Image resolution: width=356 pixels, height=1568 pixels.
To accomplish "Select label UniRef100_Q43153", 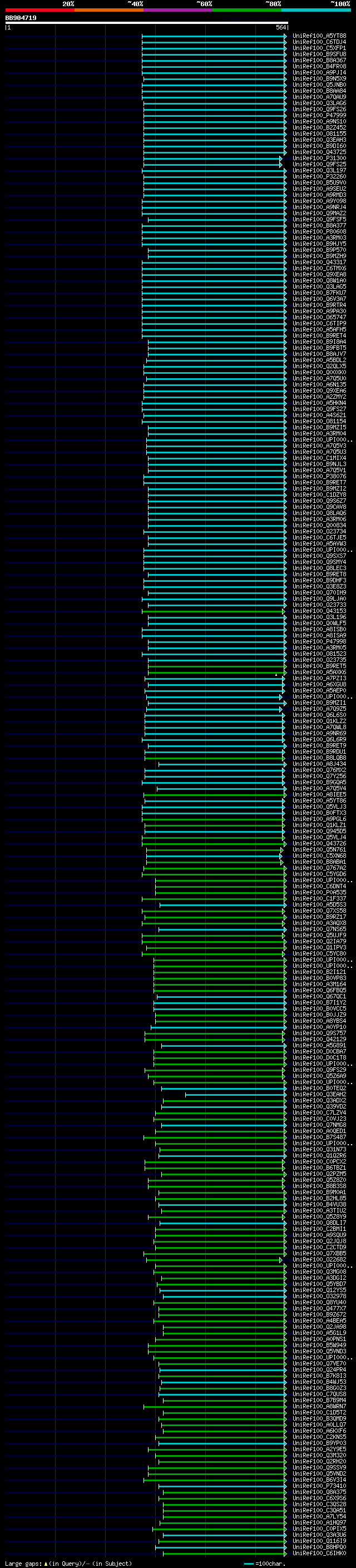I will tap(319, 611).
